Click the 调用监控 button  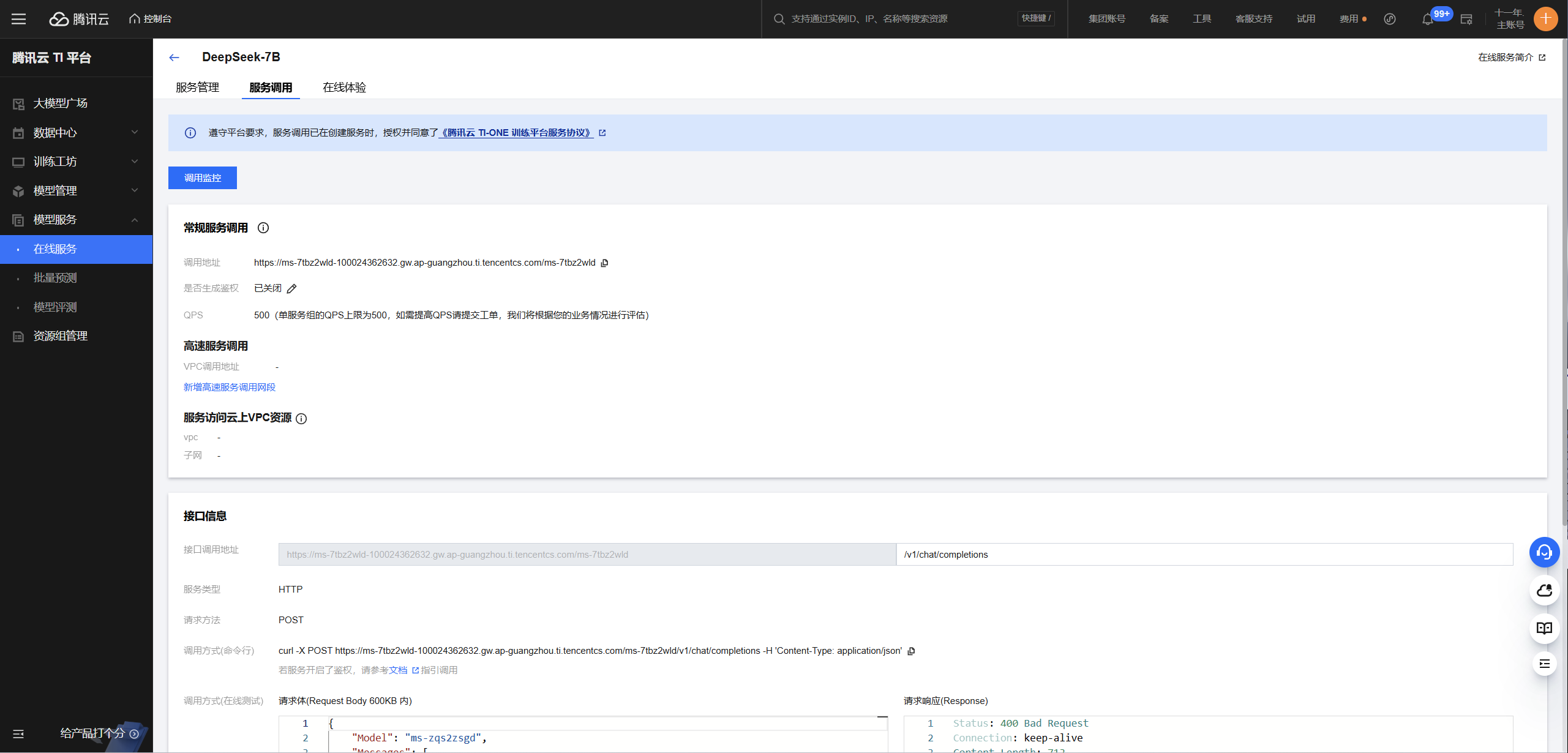[203, 178]
